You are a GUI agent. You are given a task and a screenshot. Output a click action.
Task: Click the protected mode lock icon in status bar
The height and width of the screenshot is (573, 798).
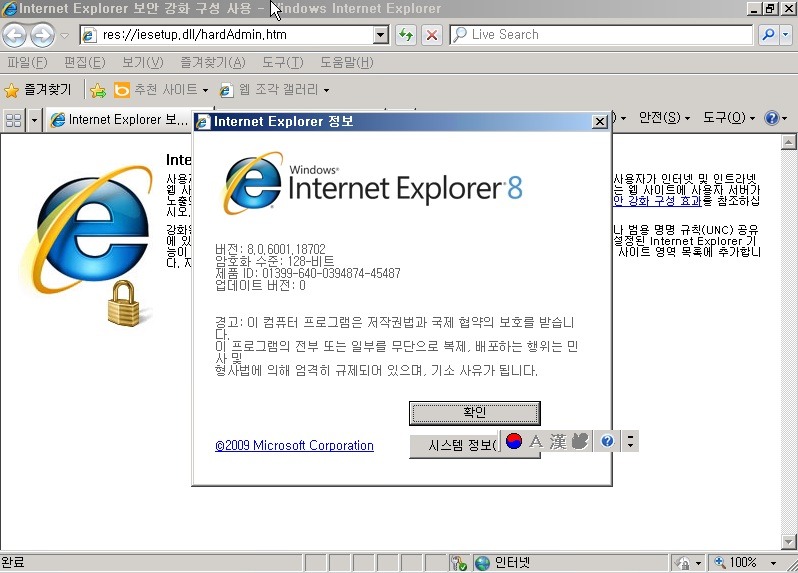pyautogui.click(x=683, y=562)
